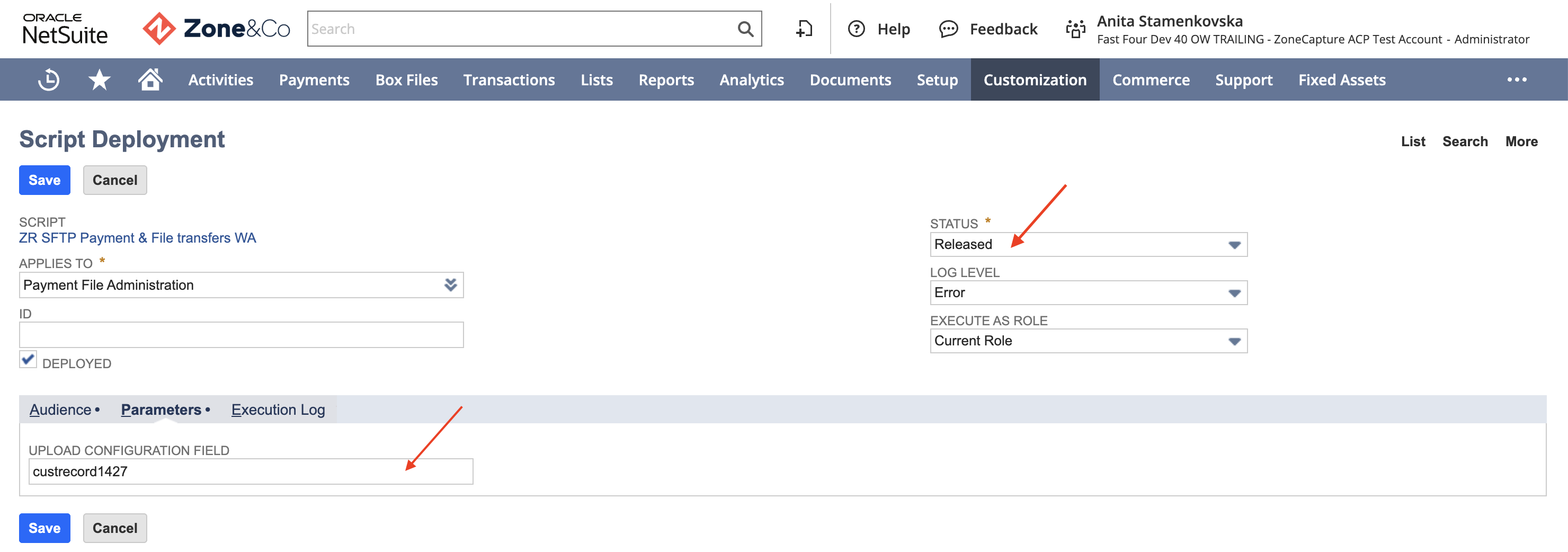Open the Lists menu
The width and height of the screenshot is (1568, 552).
click(x=596, y=79)
